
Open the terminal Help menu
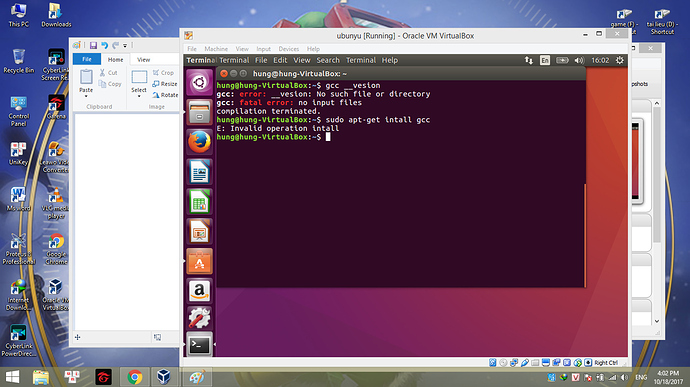pyautogui.click(x=389, y=60)
